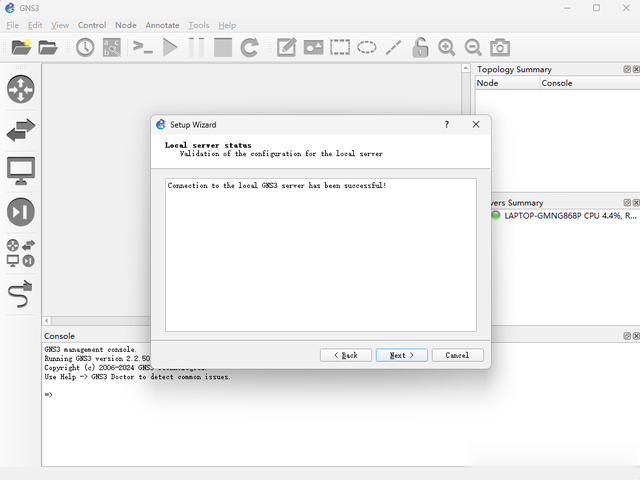Float the Console dock panel
Screen dimensions: 640x480
627,336
